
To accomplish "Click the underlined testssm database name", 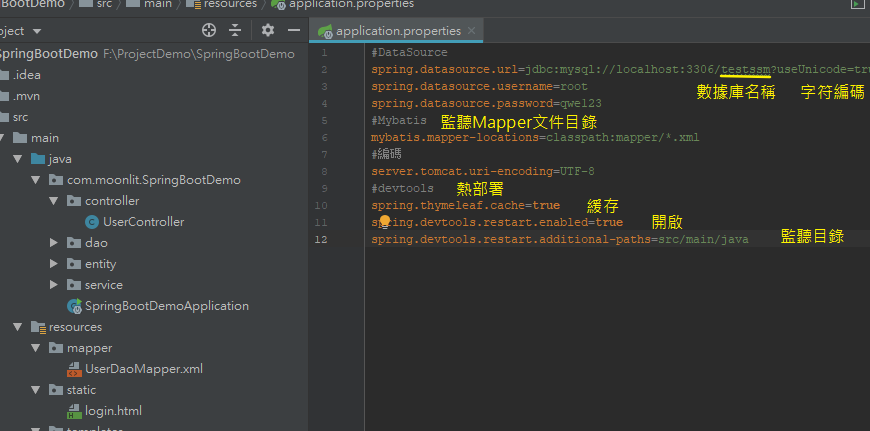I will 745,70.
